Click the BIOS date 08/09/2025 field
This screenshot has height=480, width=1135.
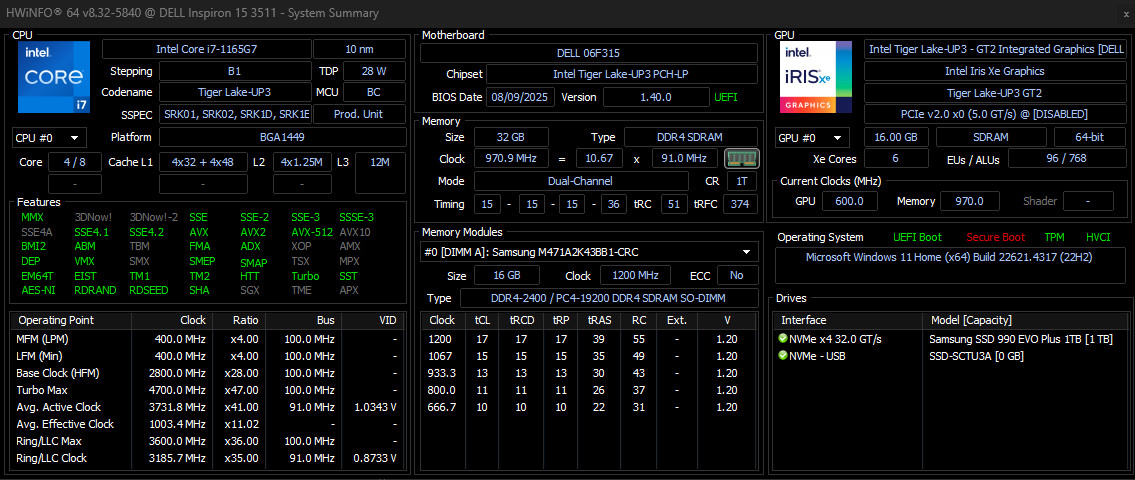[x=520, y=97]
